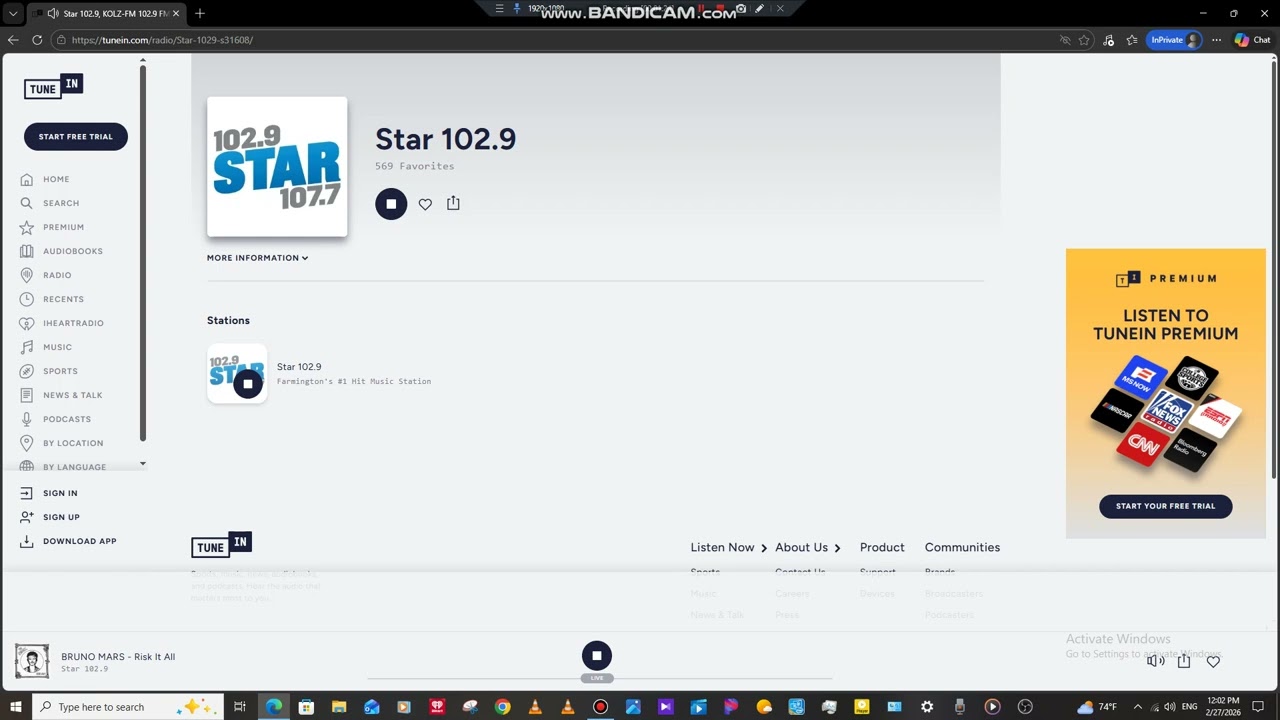
Task: Click Communities footer heading
Action: [x=962, y=548]
